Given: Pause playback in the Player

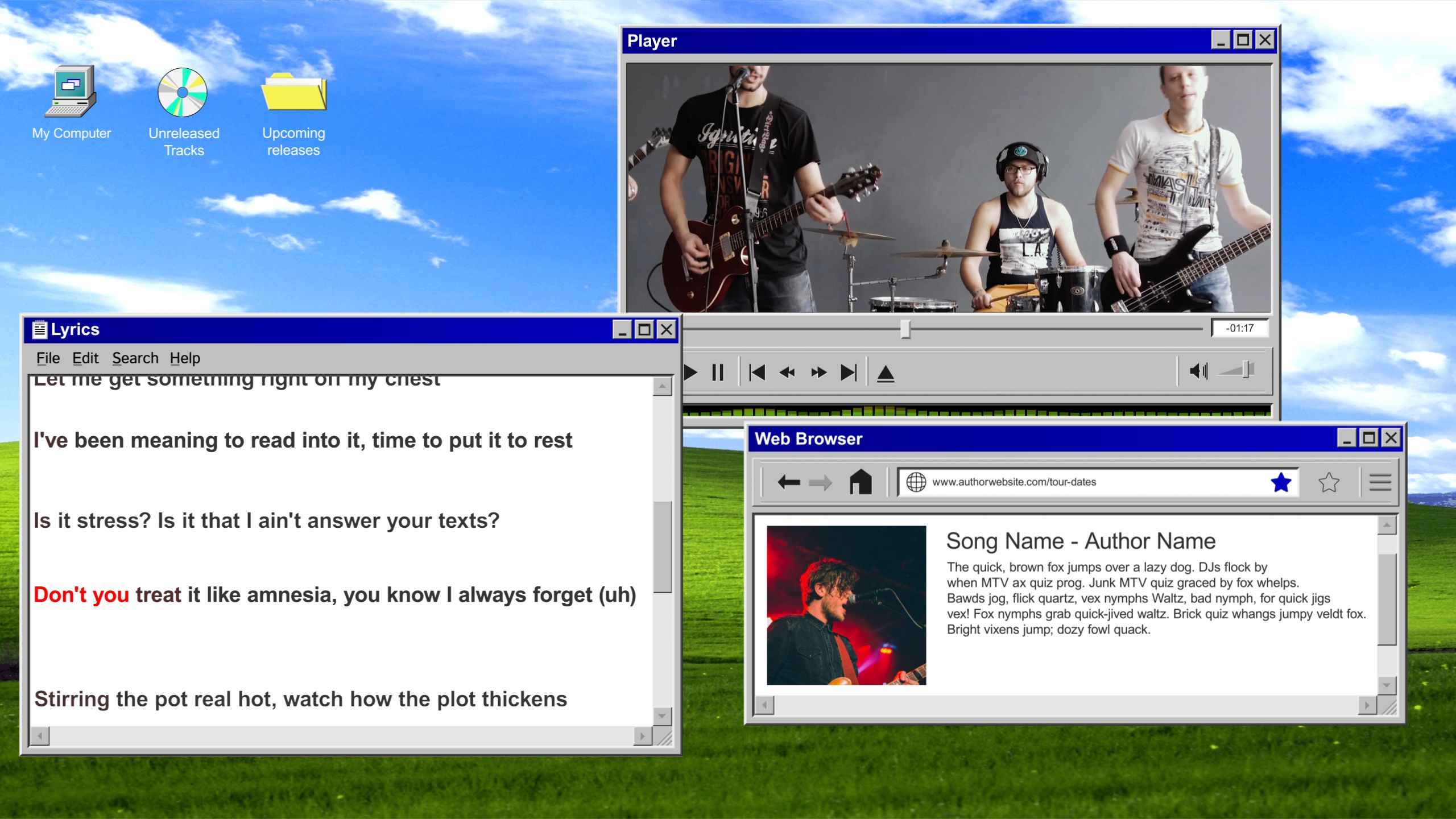Looking at the screenshot, I should 718,373.
